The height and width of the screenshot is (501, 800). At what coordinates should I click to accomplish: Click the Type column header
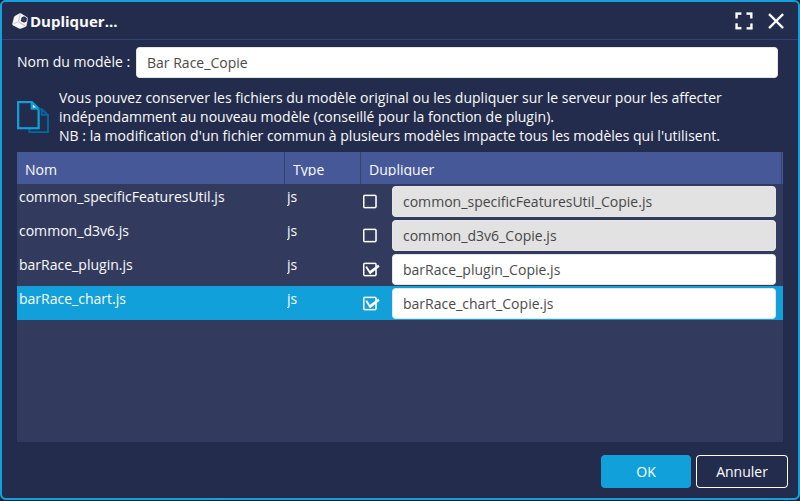[322, 170]
